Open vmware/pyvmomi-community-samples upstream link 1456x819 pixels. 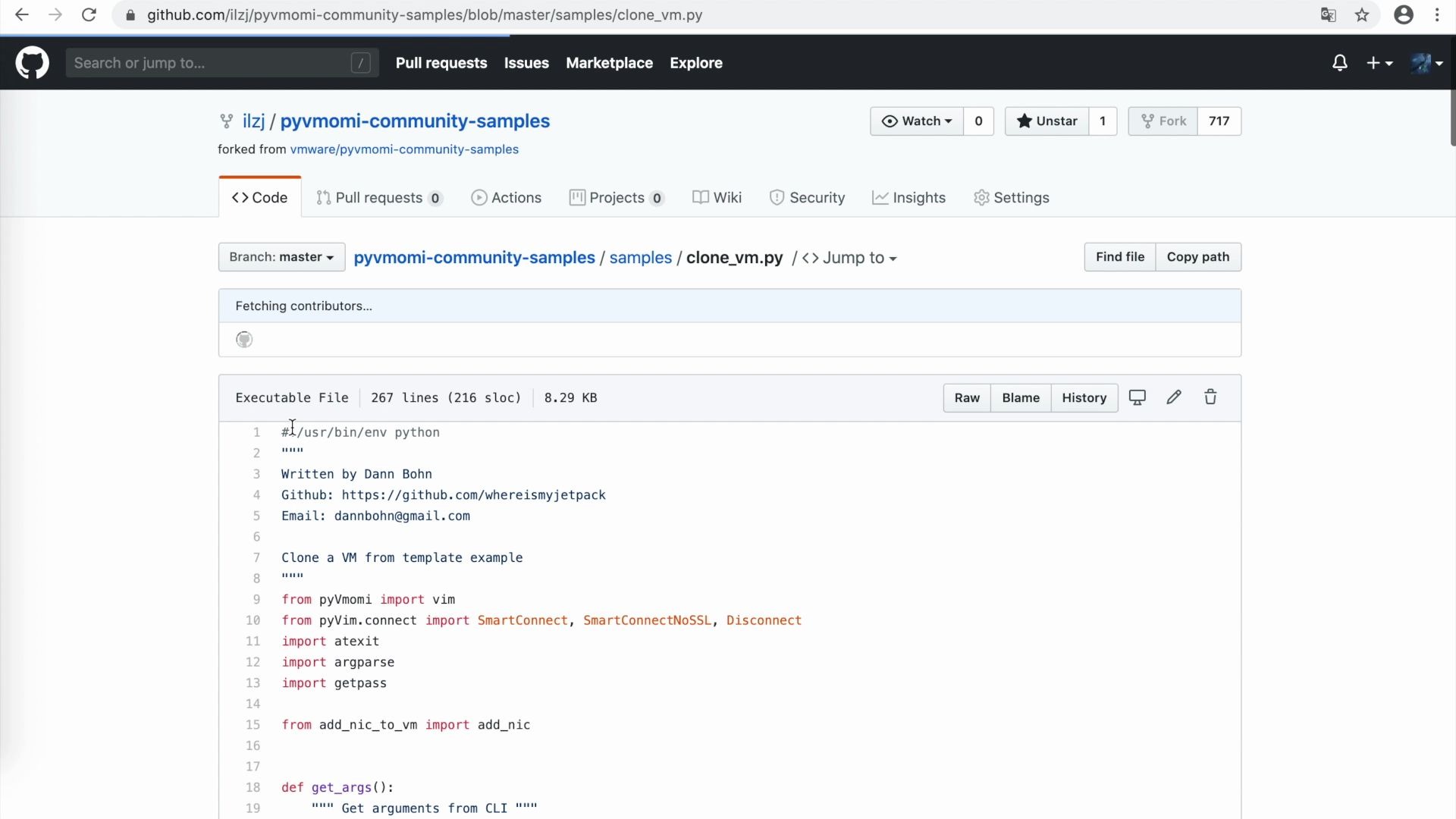[404, 149]
